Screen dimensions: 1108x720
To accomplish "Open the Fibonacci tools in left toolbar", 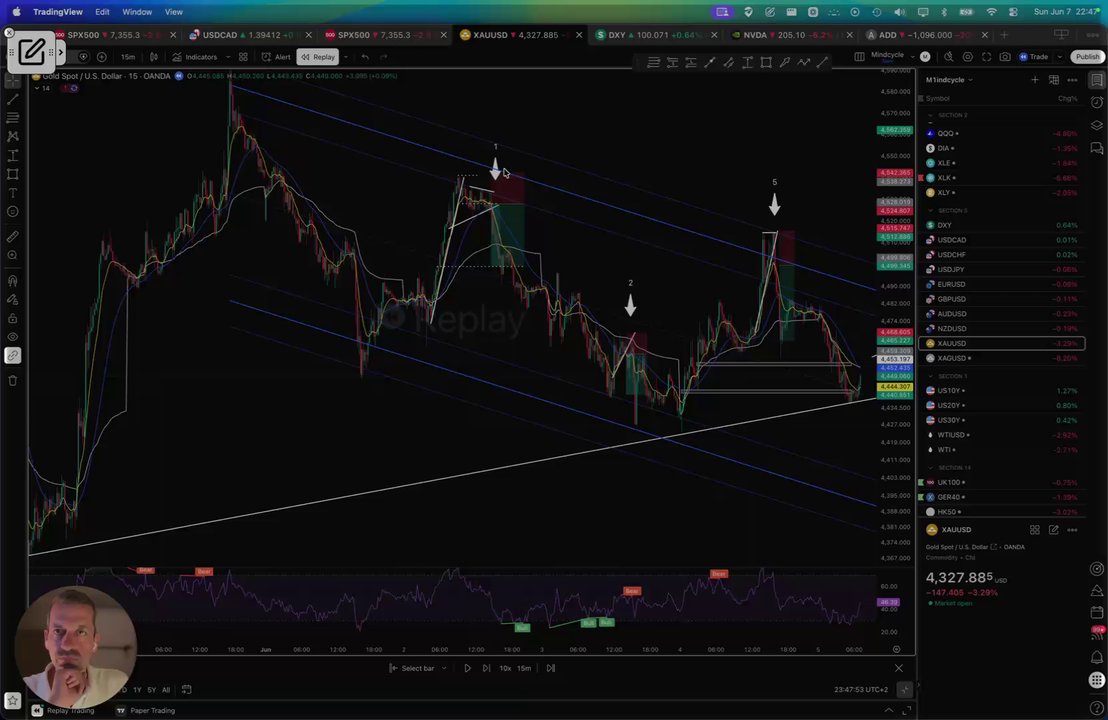I will coord(13,118).
